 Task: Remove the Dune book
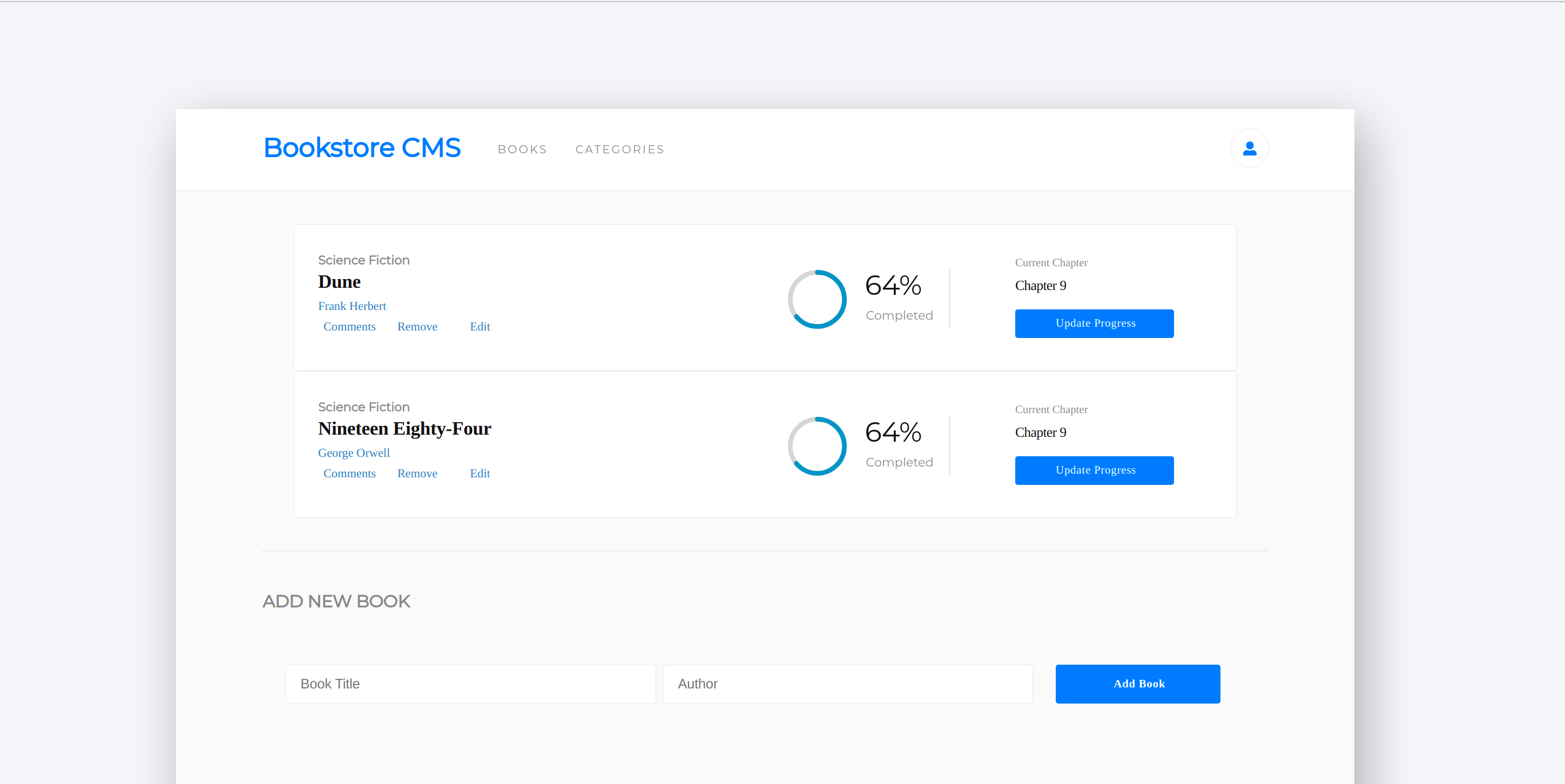(417, 327)
